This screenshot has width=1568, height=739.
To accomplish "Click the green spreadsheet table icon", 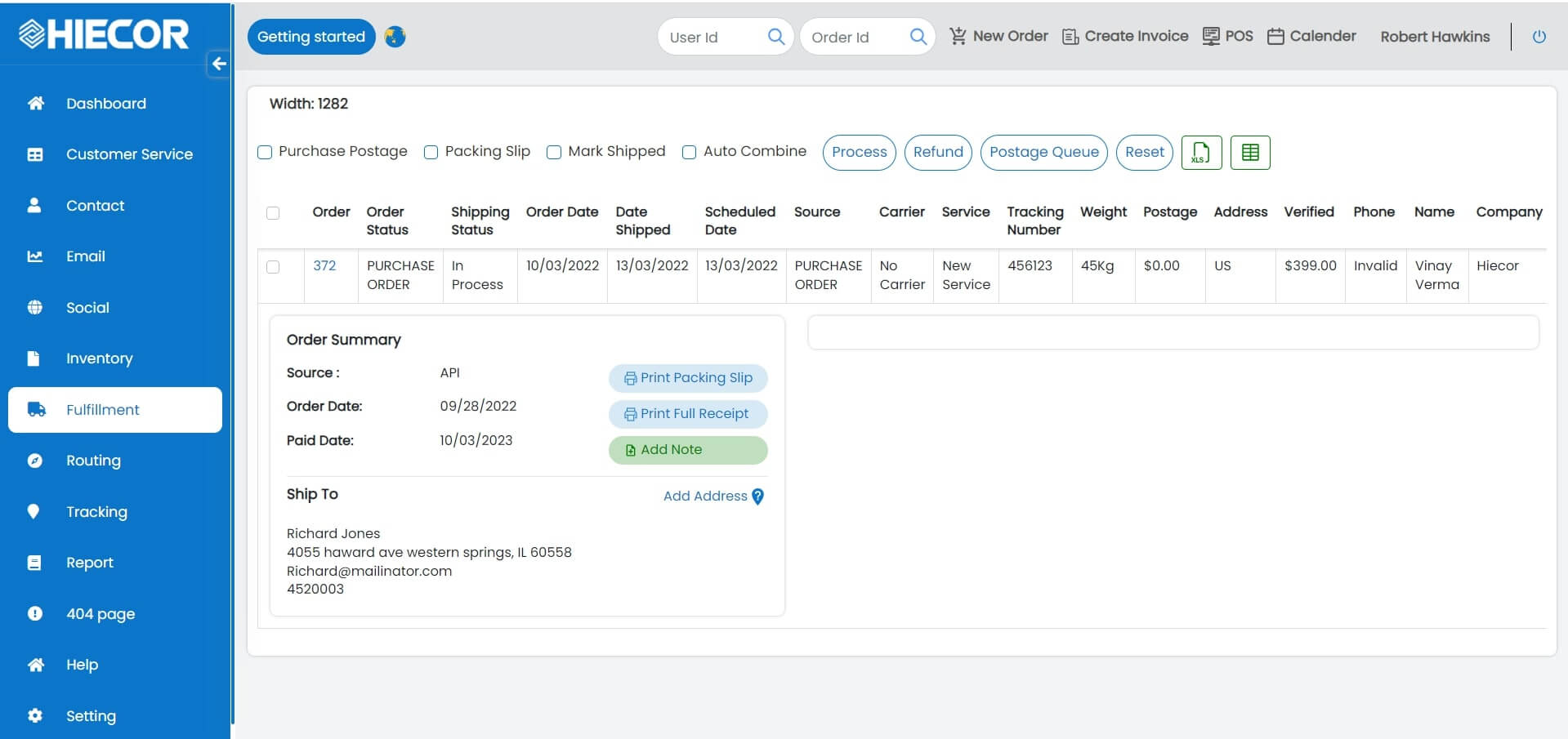I will click(x=1249, y=153).
